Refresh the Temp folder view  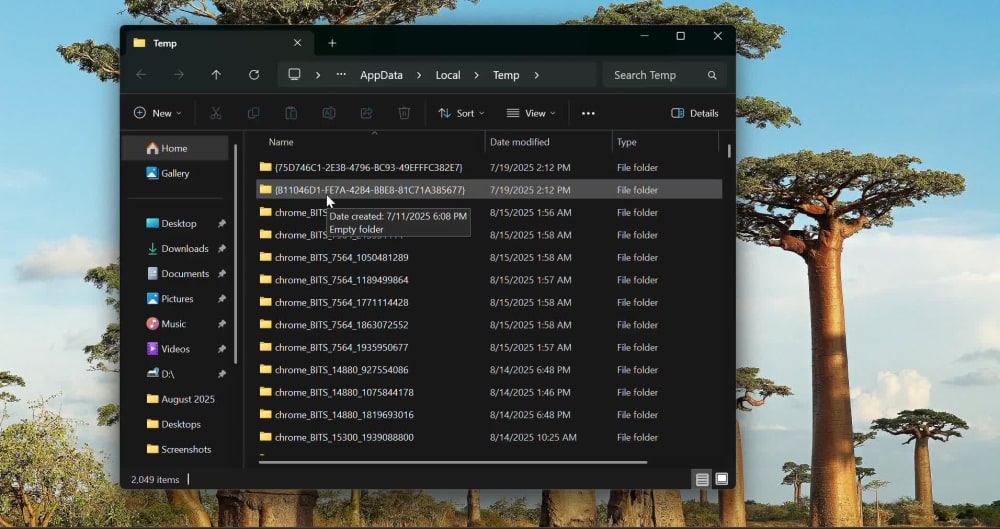(x=254, y=75)
